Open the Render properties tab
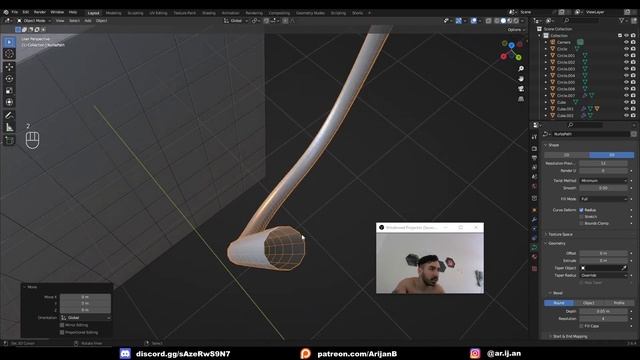This screenshot has height=360, width=640. click(534, 148)
